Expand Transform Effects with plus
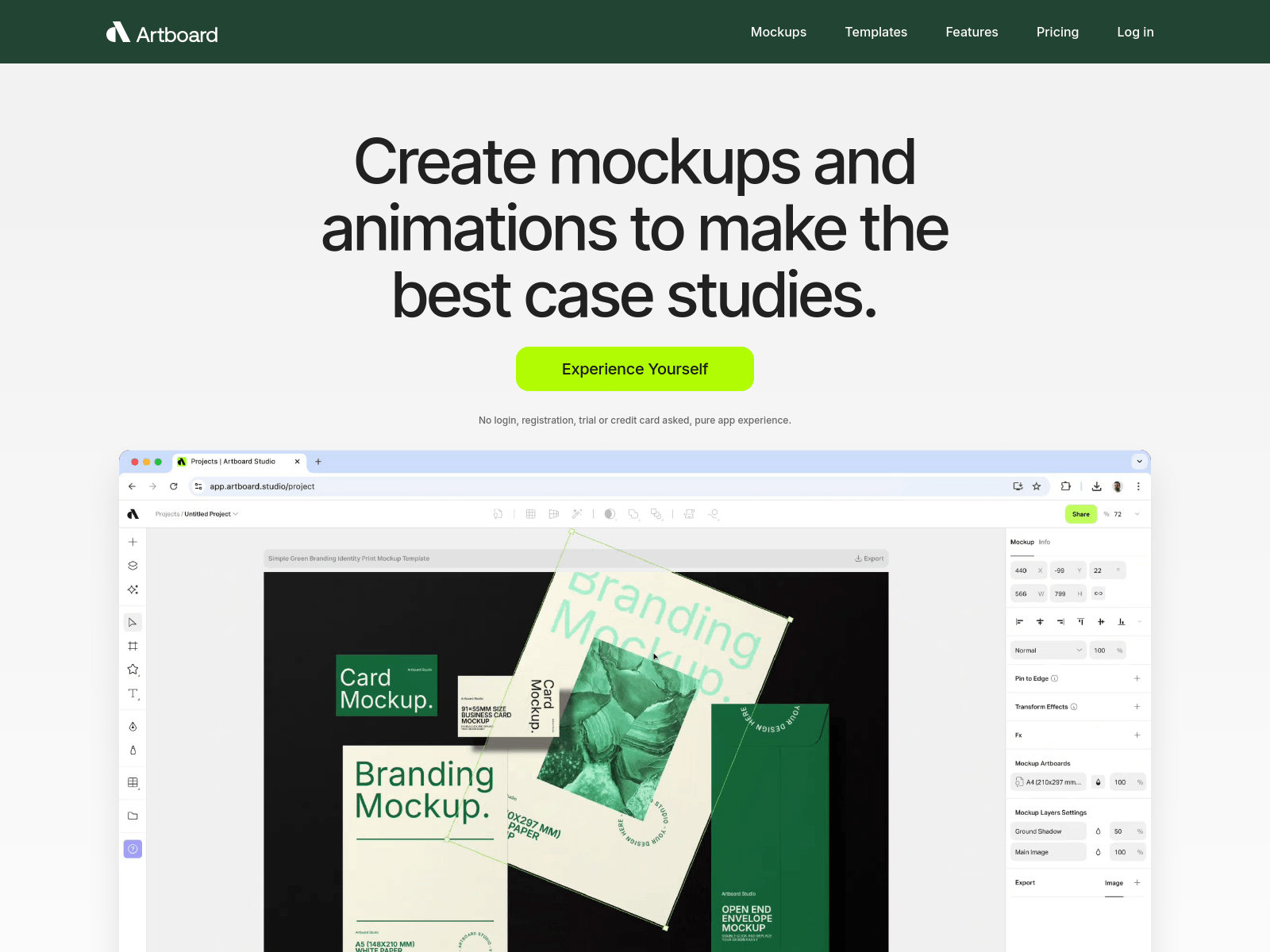This screenshot has height=952, width=1270. (x=1137, y=707)
